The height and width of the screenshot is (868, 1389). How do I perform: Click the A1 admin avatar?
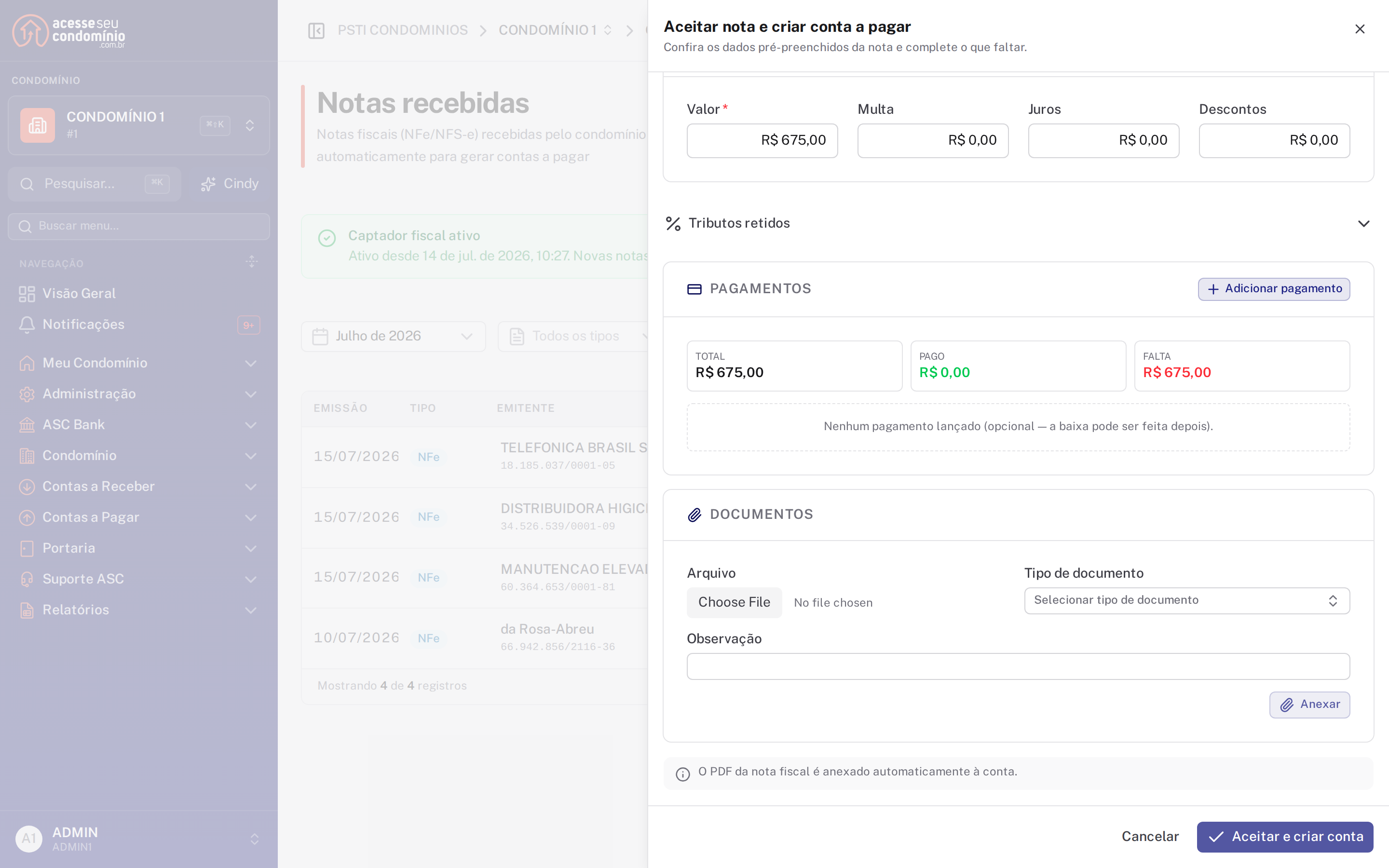point(29,839)
